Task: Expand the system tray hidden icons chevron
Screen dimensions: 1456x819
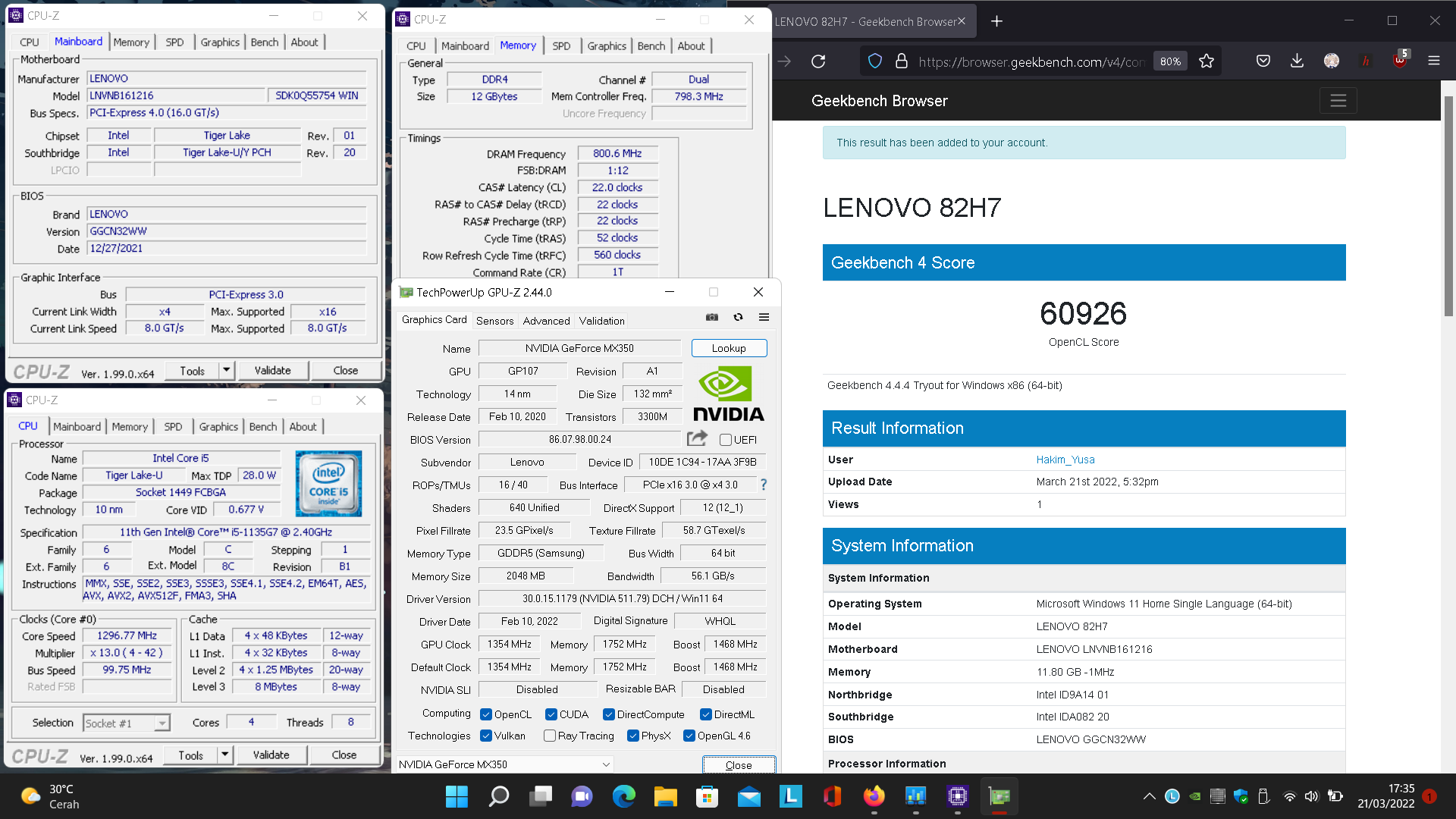Action: click(x=1149, y=796)
